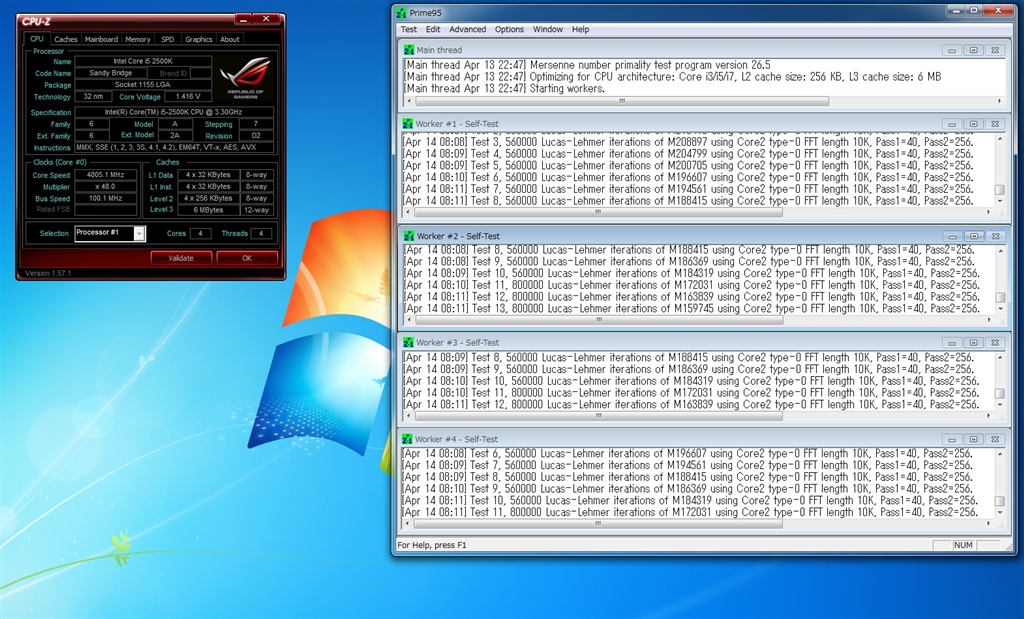Image resolution: width=1024 pixels, height=619 pixels.
Task: Click the Bus Speed value '100.1 MHz'
Action: point(106,198)
